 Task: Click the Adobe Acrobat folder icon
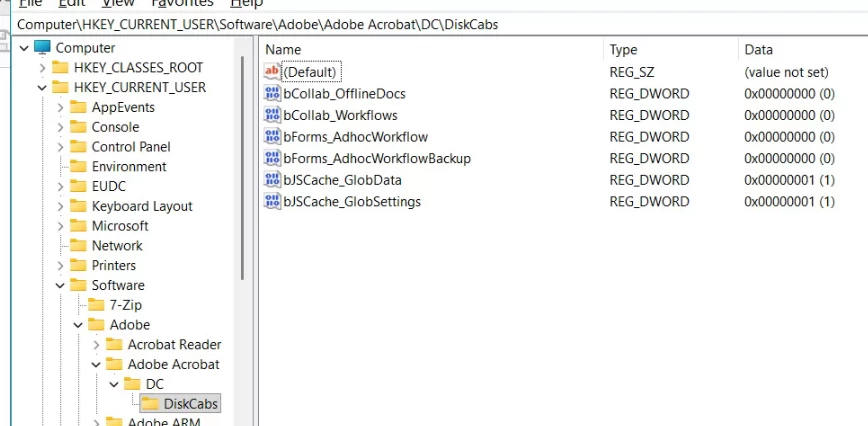tap(114, 365)
